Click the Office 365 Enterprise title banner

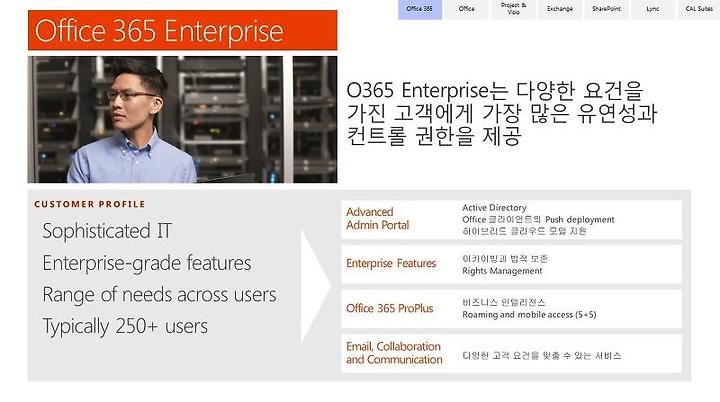click(x=182, y=30)
